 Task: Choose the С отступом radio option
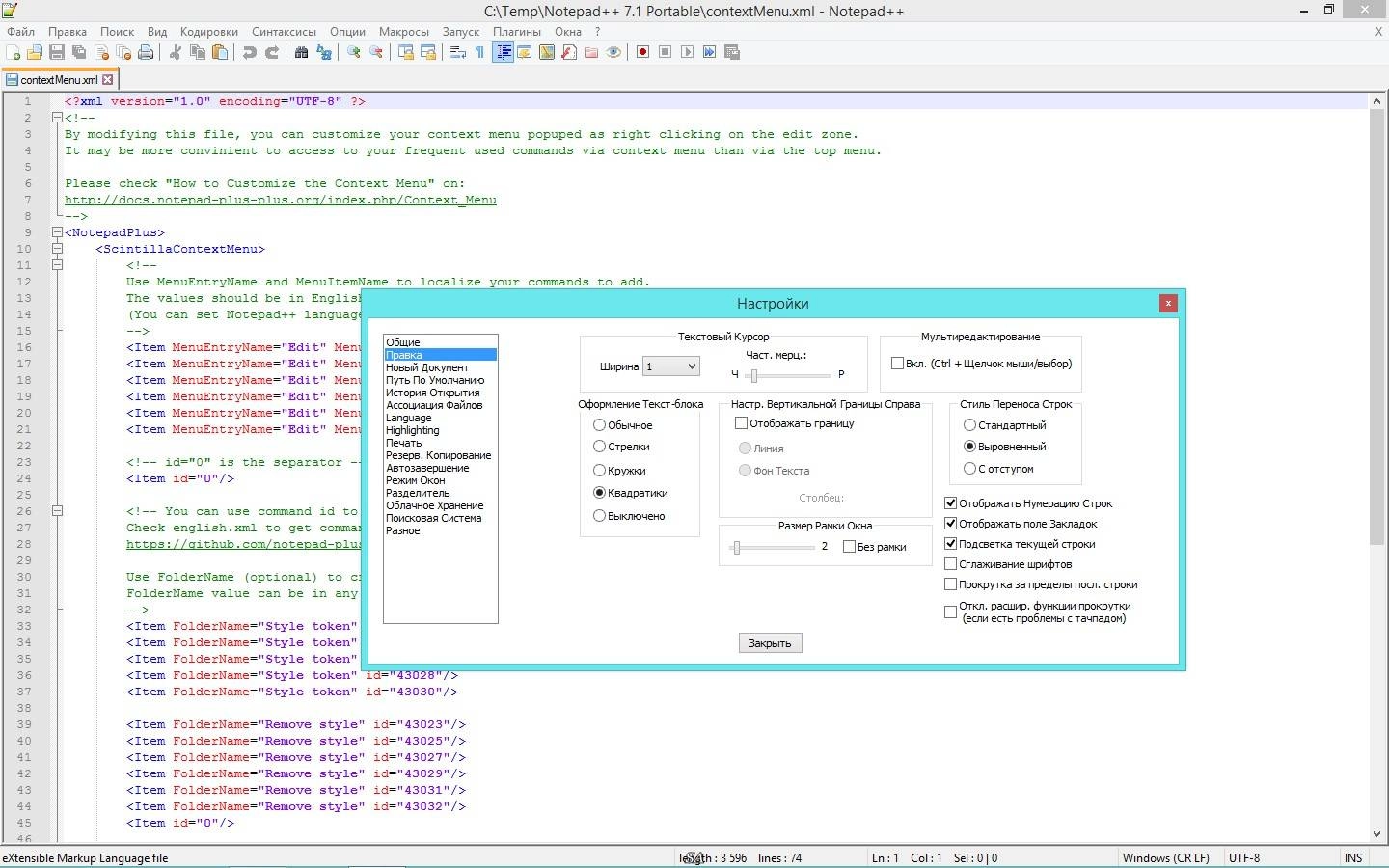(x=969, y=469)
